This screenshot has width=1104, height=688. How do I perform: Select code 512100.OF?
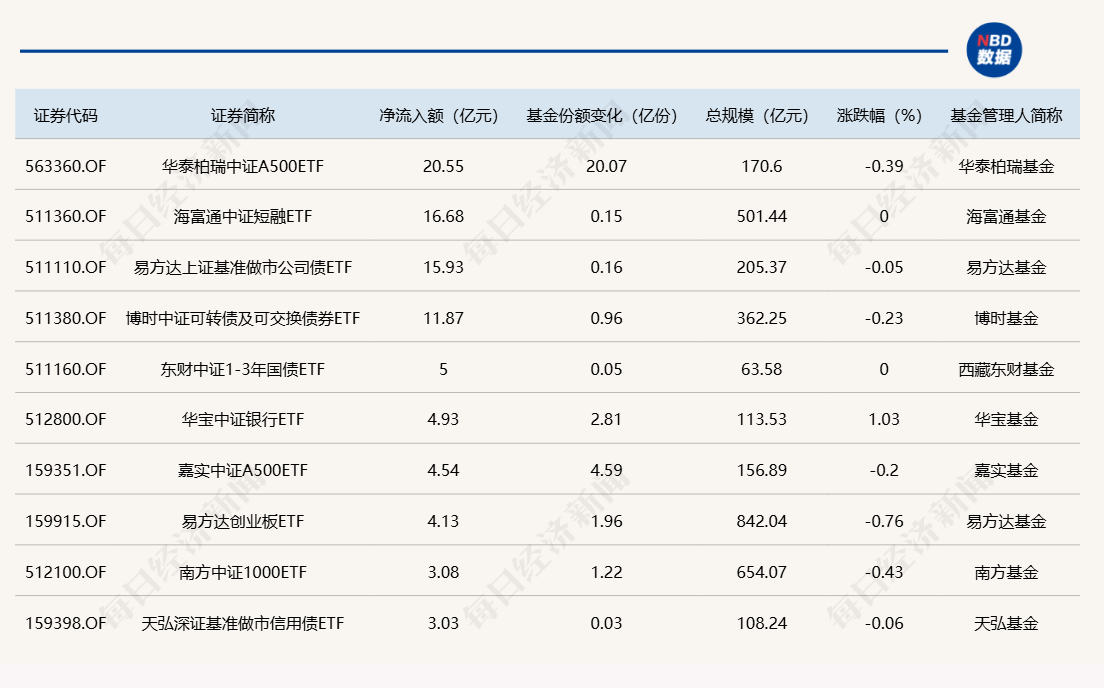(x=65, y=572)
